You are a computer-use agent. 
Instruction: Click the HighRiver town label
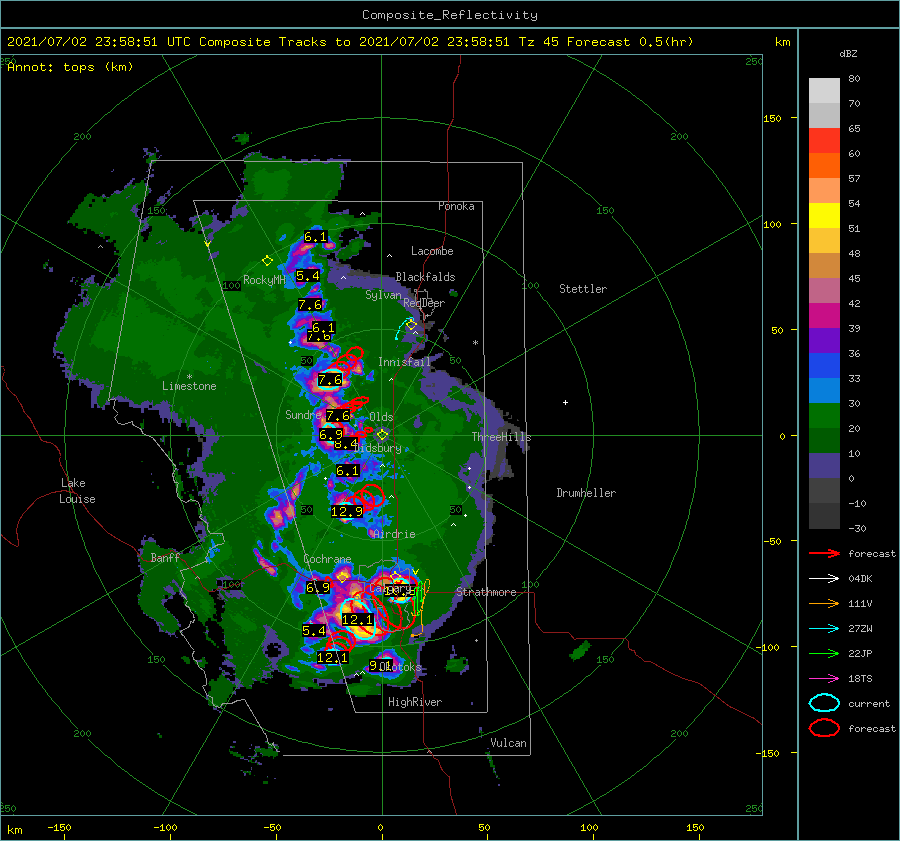[415, 702]
